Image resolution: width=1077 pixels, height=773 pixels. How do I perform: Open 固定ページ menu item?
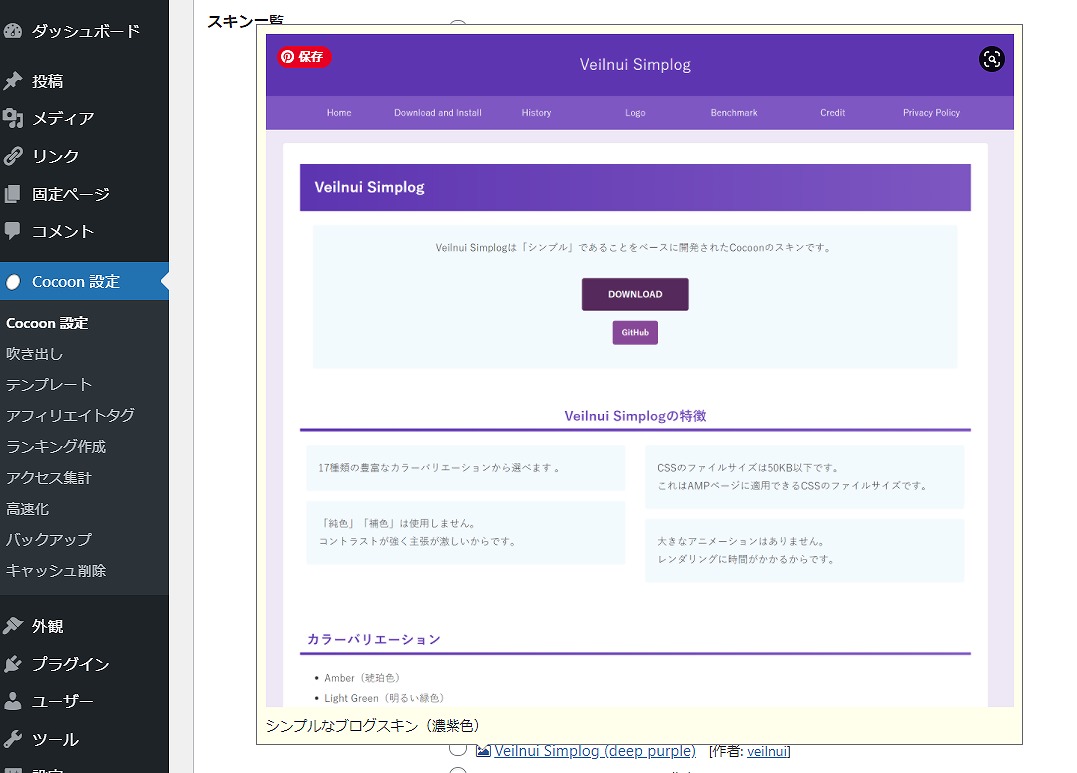tap(71, 194)
